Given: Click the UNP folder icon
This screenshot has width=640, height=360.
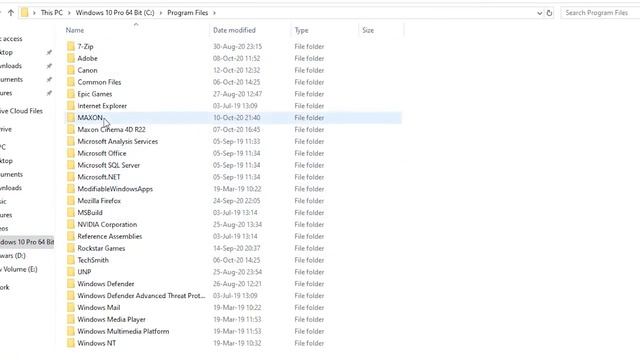Looking at the screenshot, I should pyautogui.click(x=71, y=271).
